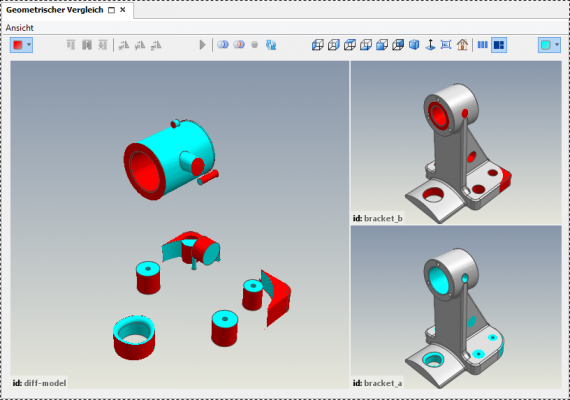Click the 'id: bracket_b' label
The height and width of the screenshot is (400, 570).
(x=378, y=218)
